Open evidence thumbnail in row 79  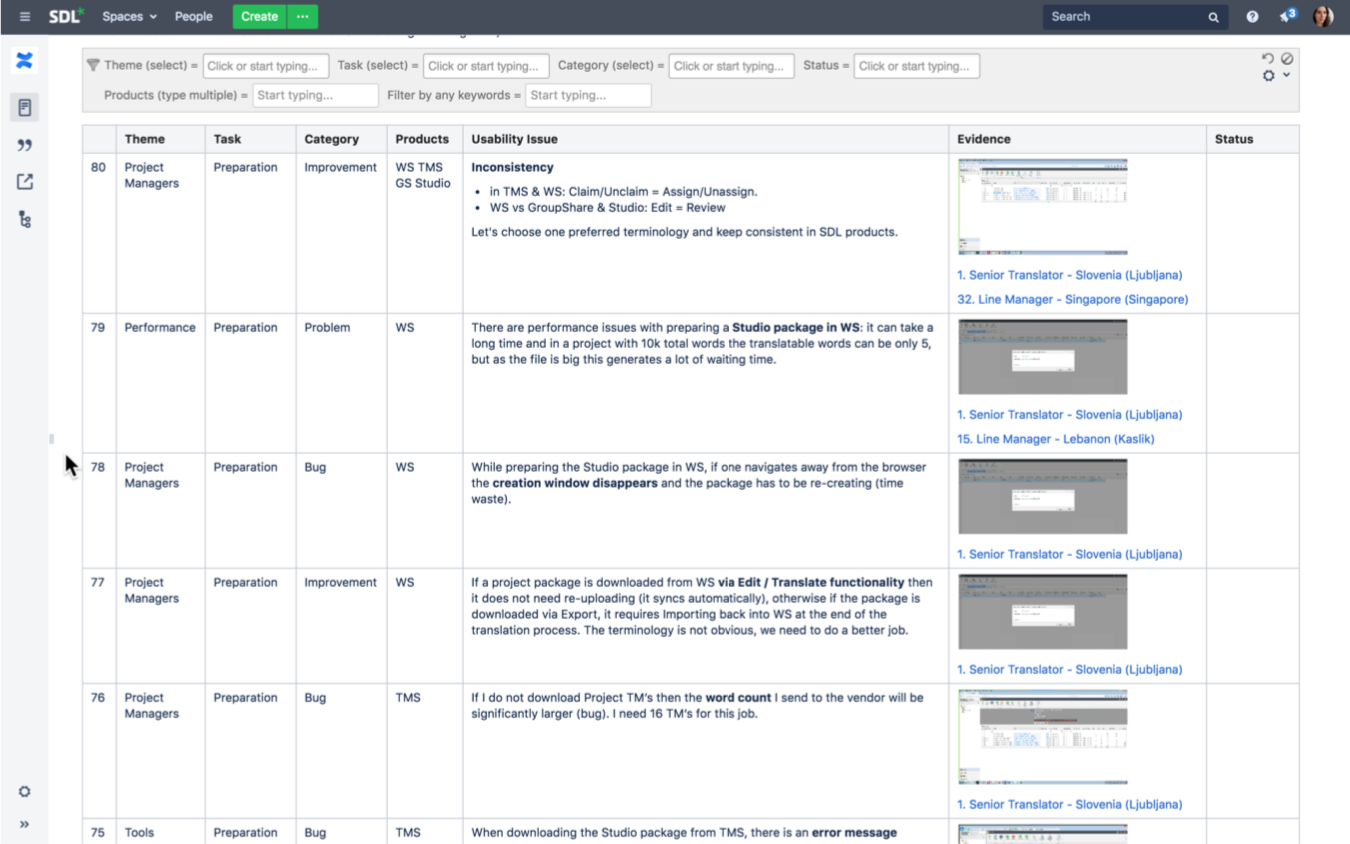tap(1042, 357)
